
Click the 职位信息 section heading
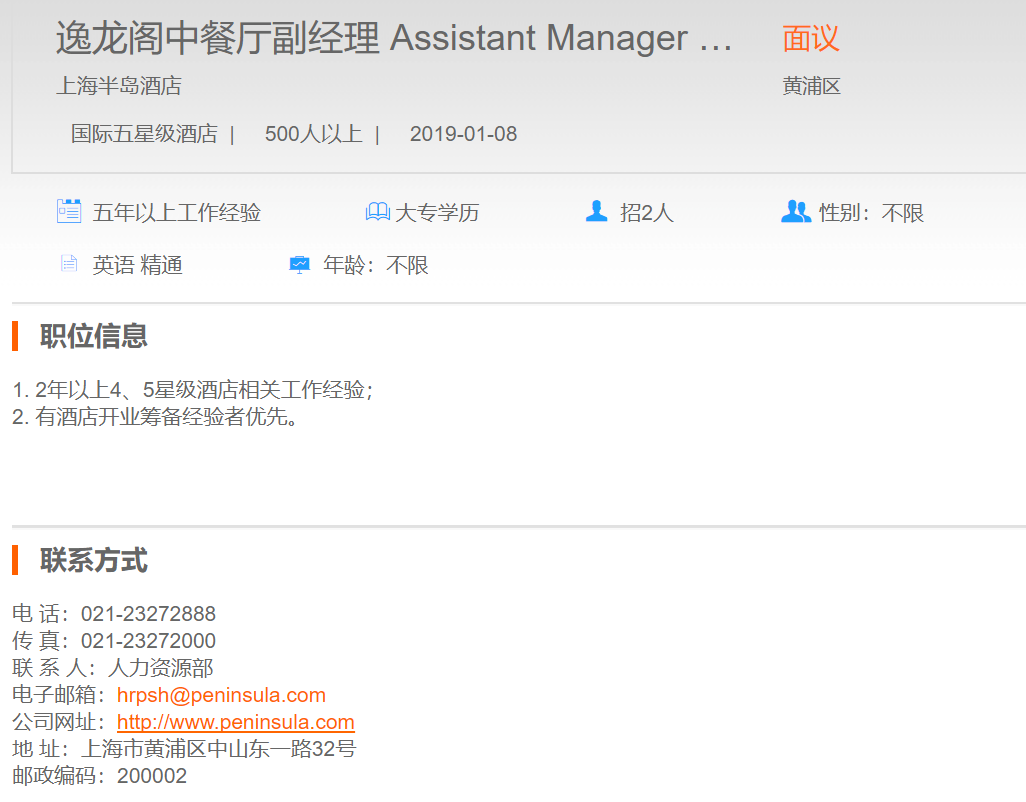tap(93, 336)
